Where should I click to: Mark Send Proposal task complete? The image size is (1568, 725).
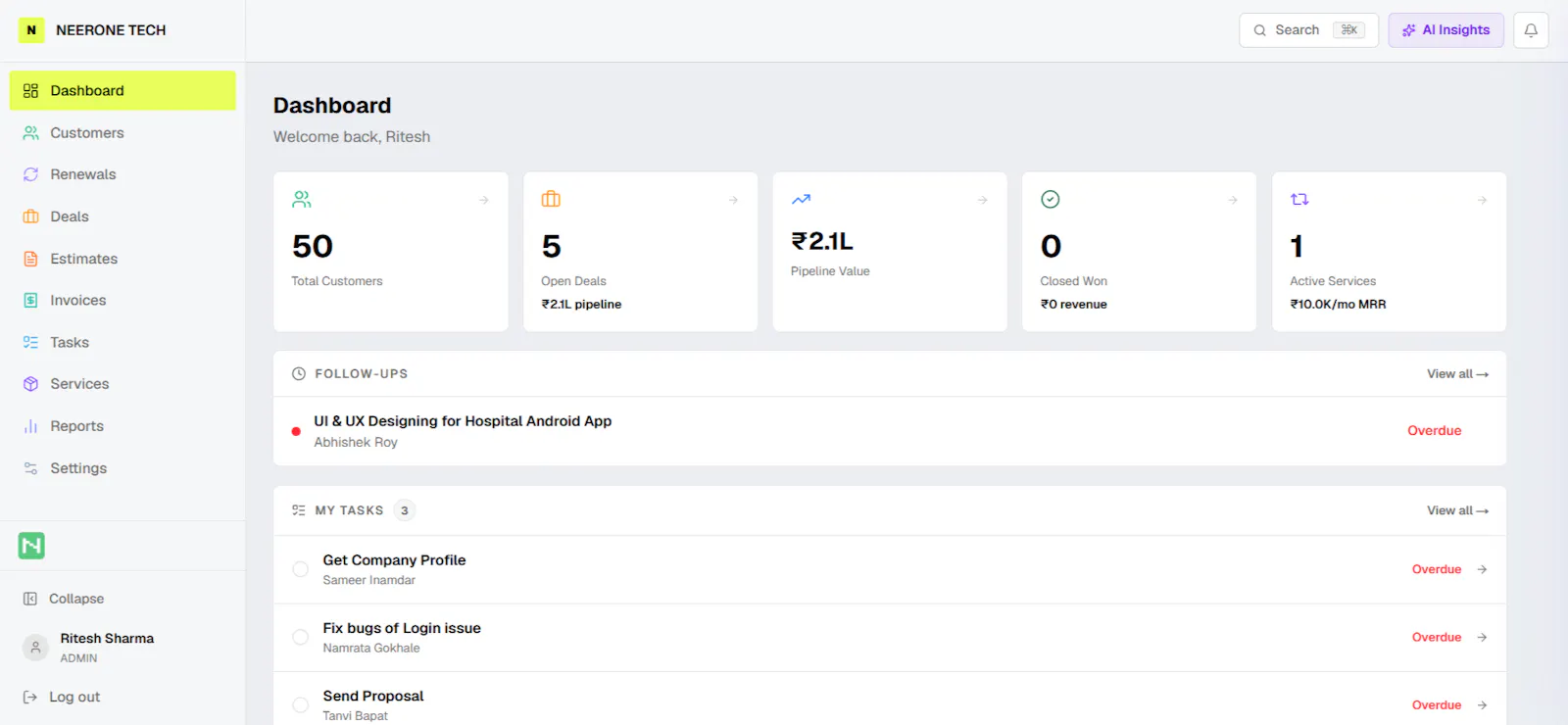pos(301,704)
